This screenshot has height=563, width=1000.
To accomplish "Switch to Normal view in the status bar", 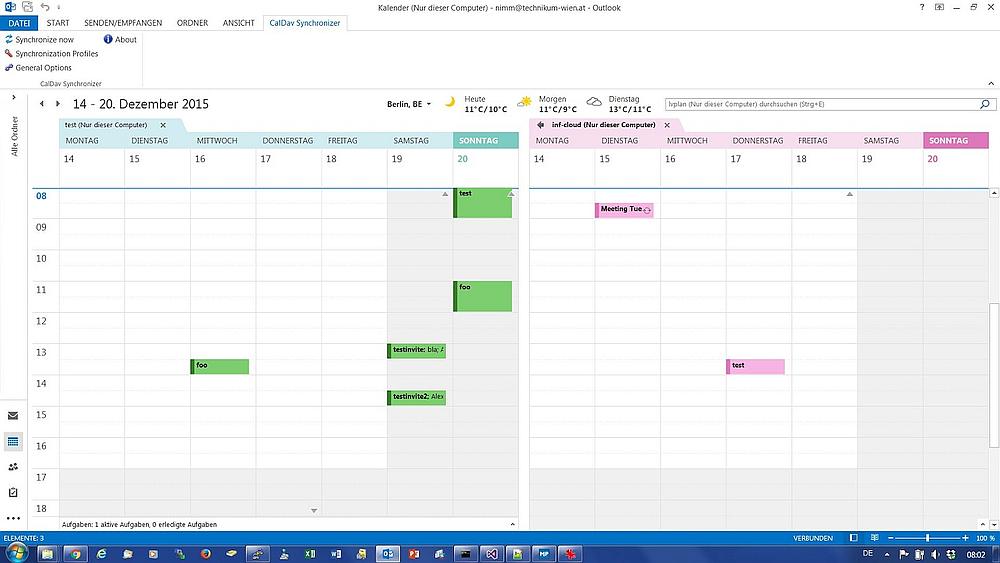I will coord(854,538).
